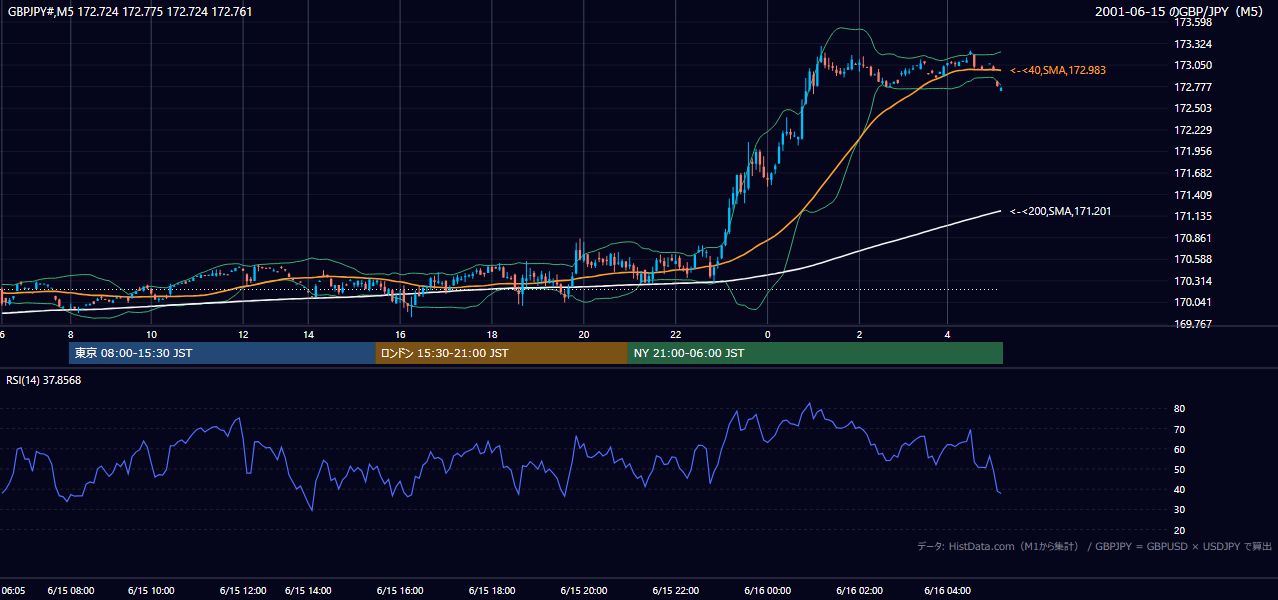The height and width of the screenshot is (600, 1278).
Task: Click price axis value 173.050
Action: pyautogui.click(x=1192, y=65)
